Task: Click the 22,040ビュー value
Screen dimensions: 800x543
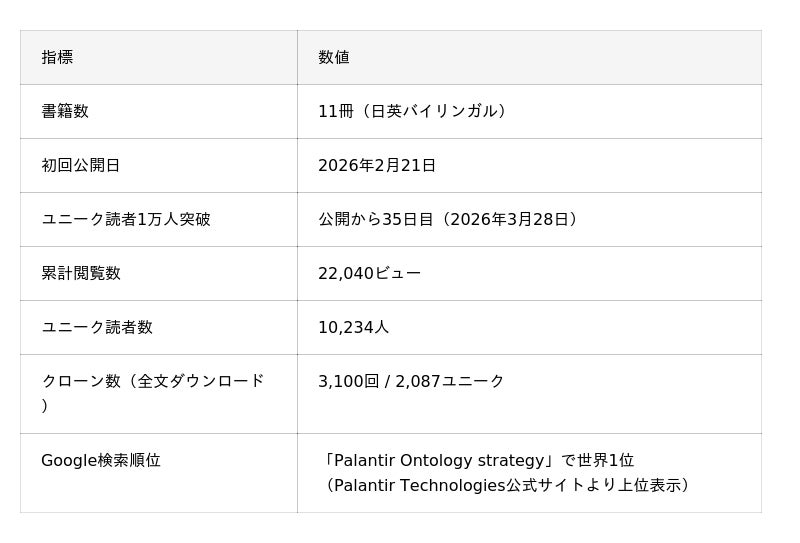Action: [369, 273]
